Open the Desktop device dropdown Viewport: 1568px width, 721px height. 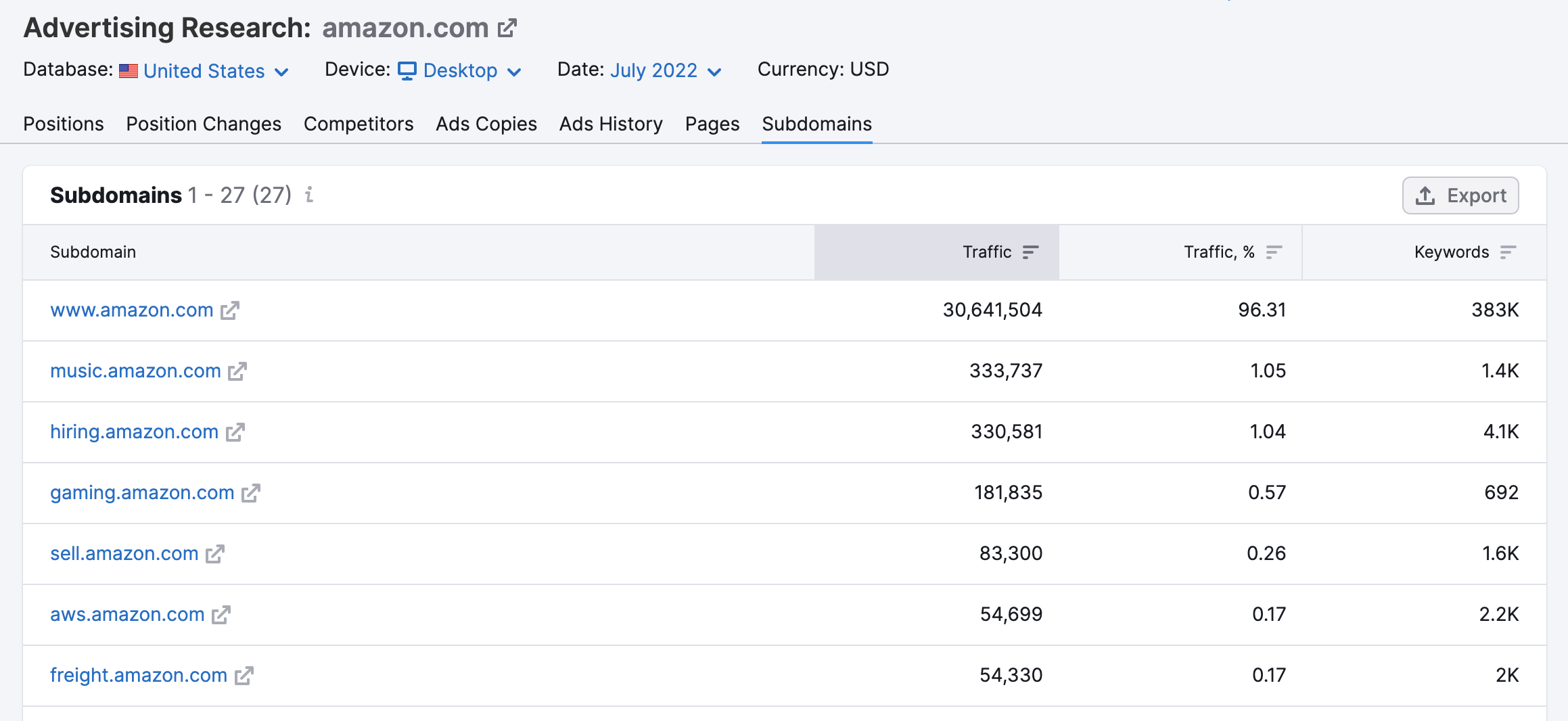[460, 70]
